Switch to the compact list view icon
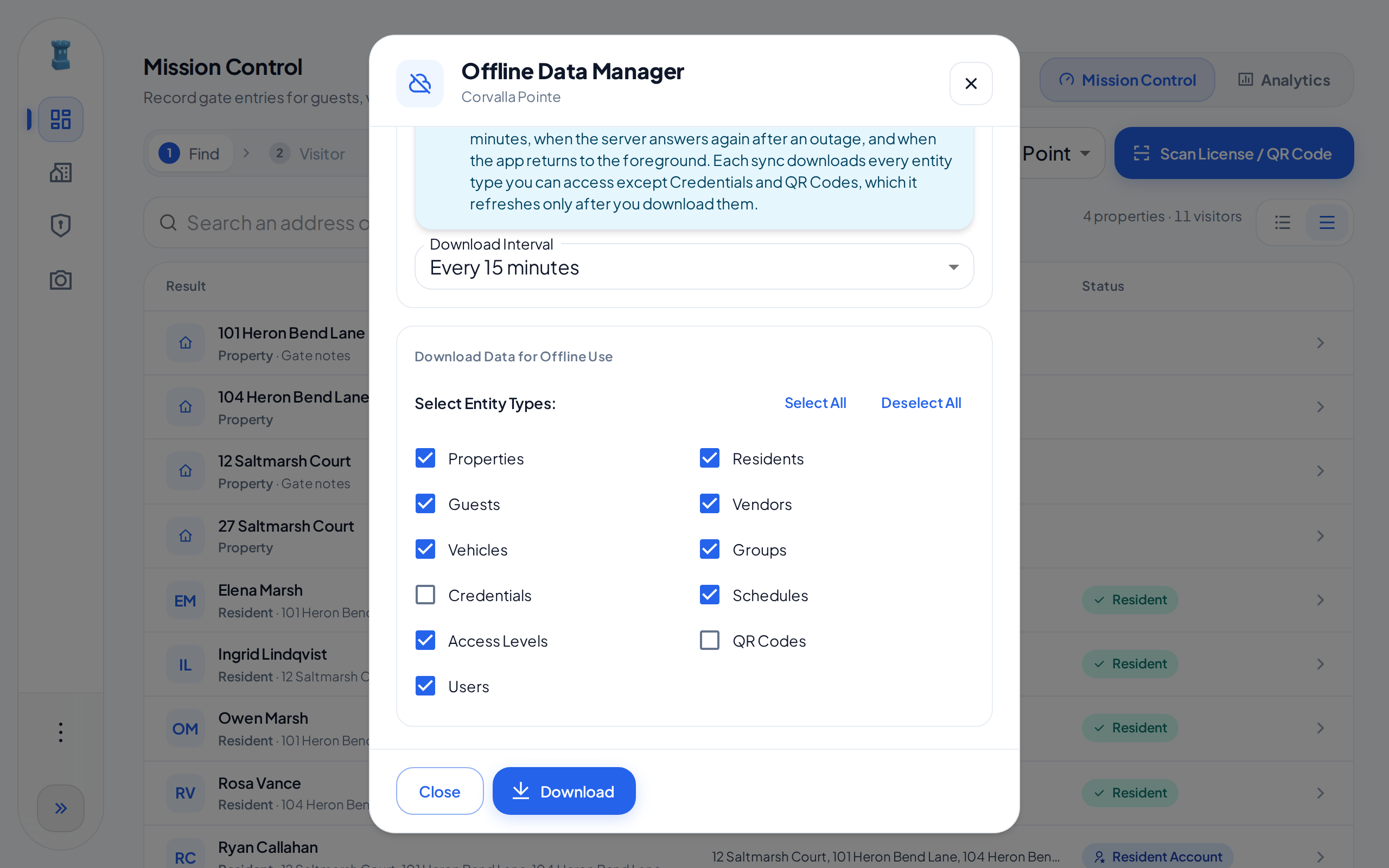The image size is (1389, 868). (x=1283, y=222)
